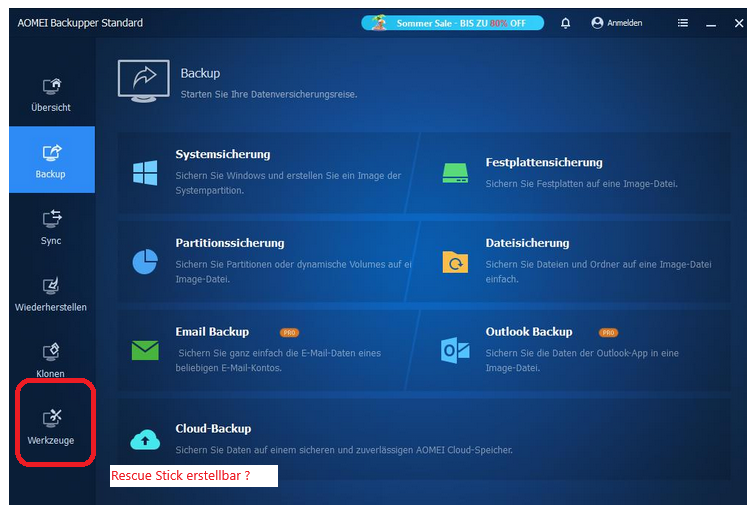The height and width of the screenshot is (505, 756).
Task: Click the green disk Festplattensicherung icon
Action: click(455, 173)
